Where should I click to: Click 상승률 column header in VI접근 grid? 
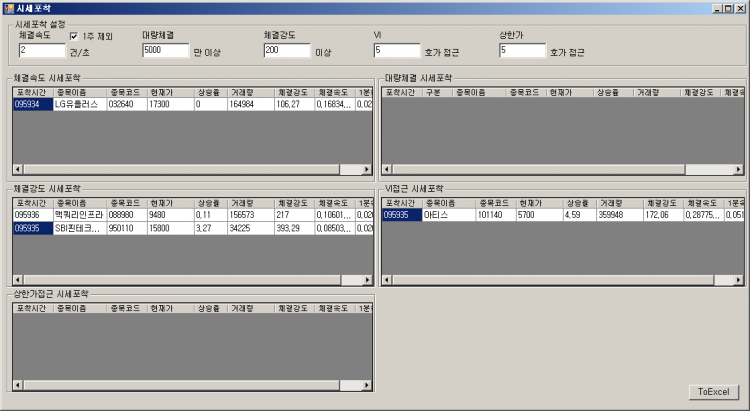[578, 202]
